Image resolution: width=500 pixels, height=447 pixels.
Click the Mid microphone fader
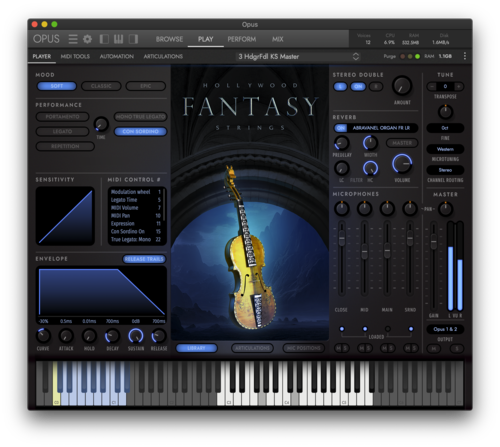click(364, 252)
